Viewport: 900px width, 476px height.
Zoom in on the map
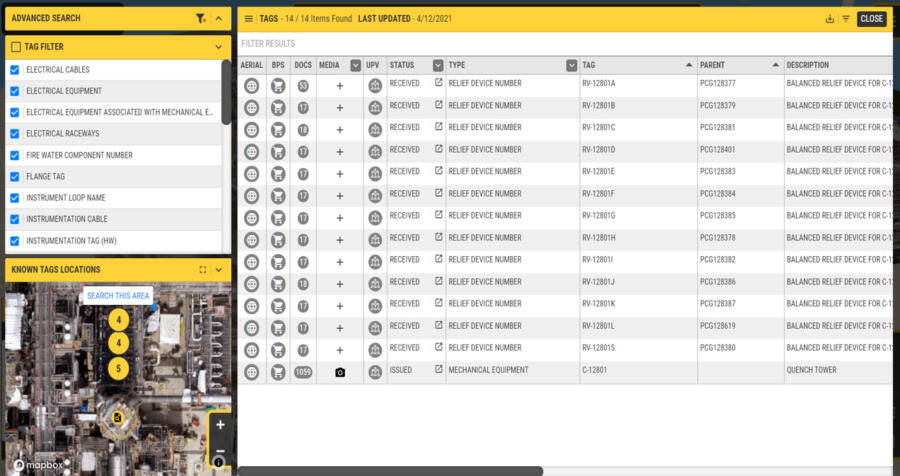[x=220, y=424]
